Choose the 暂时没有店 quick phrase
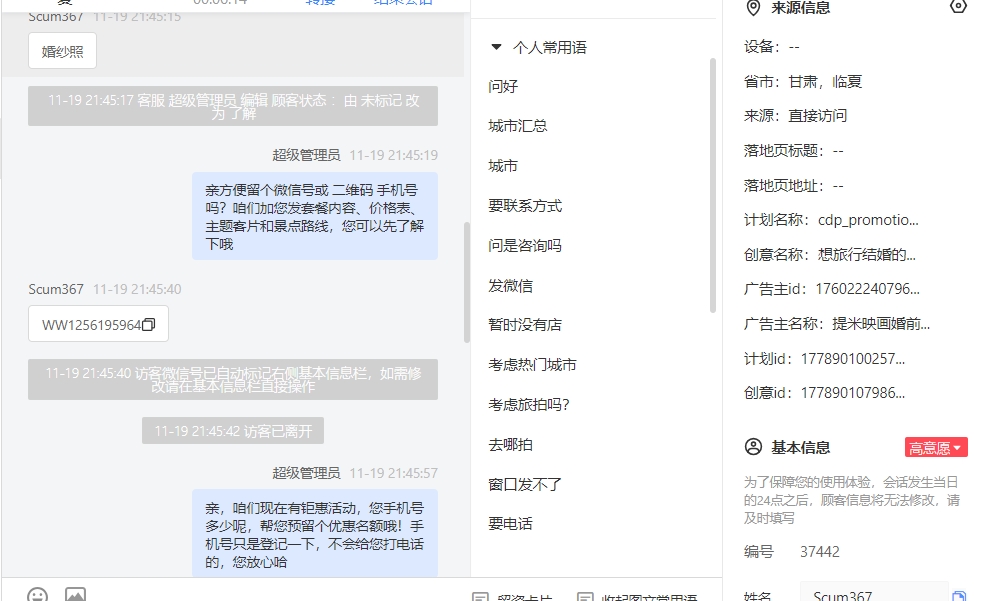The height and width of the screenshot is (601, 982). (525, 325)
